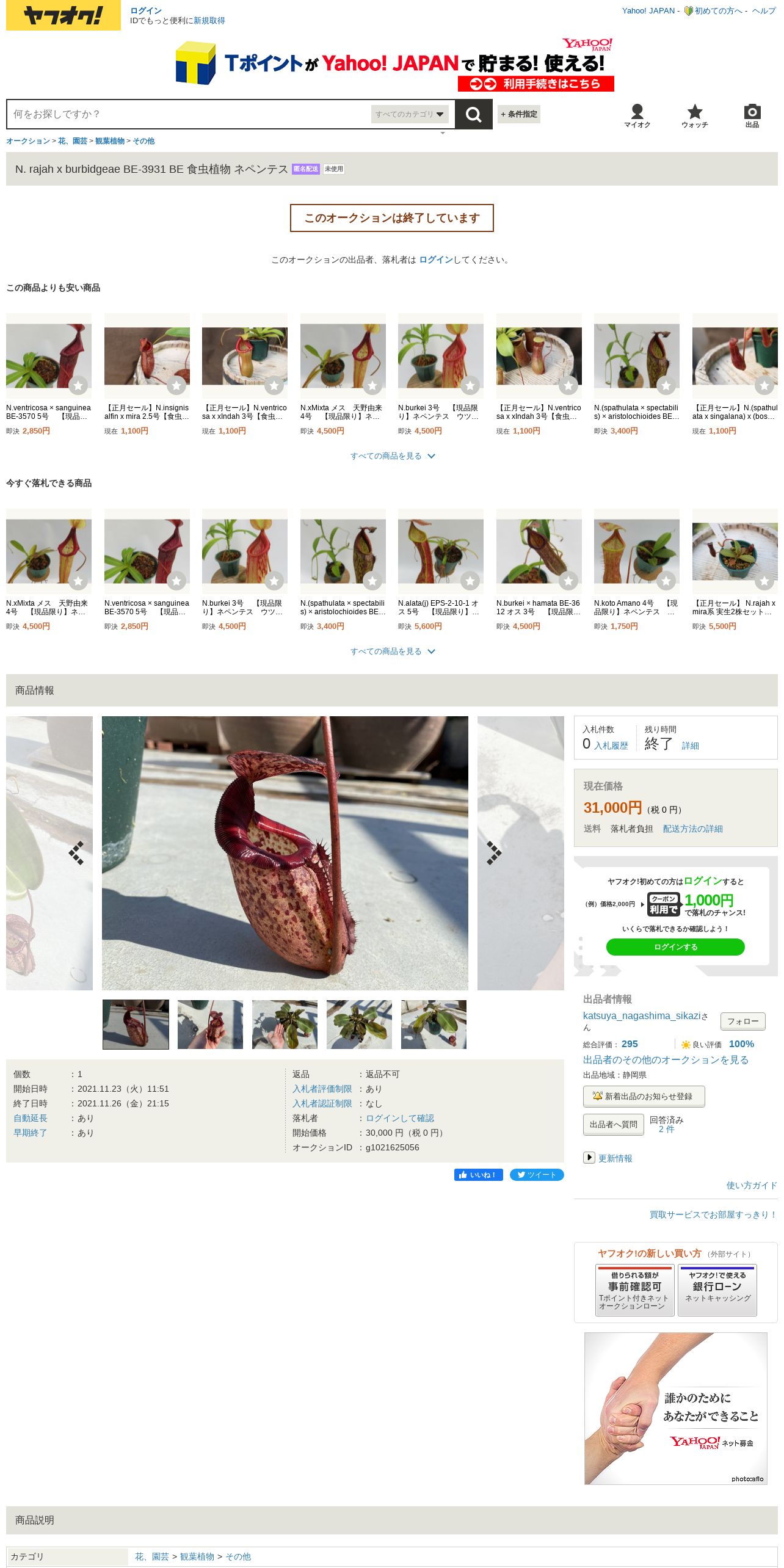Image resolution: width=784 pixels, height=1568 pixels.
Task: Open the ウォッチ star icon
Action: 694,115
